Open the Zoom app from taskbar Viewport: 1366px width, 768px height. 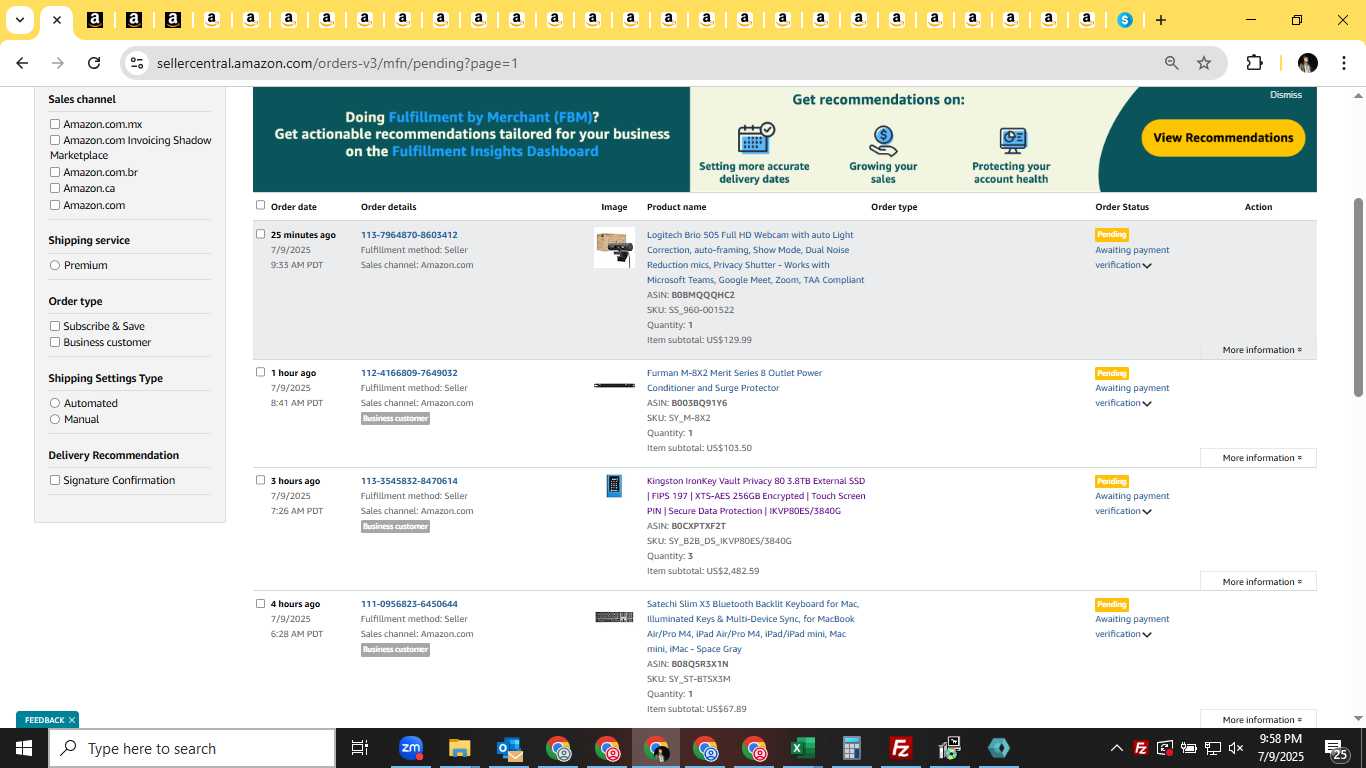(x=410, y=748)
